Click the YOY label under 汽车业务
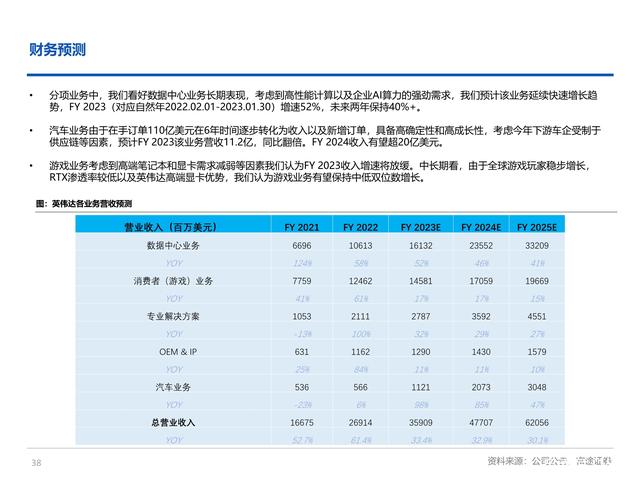 pos(174,405)
